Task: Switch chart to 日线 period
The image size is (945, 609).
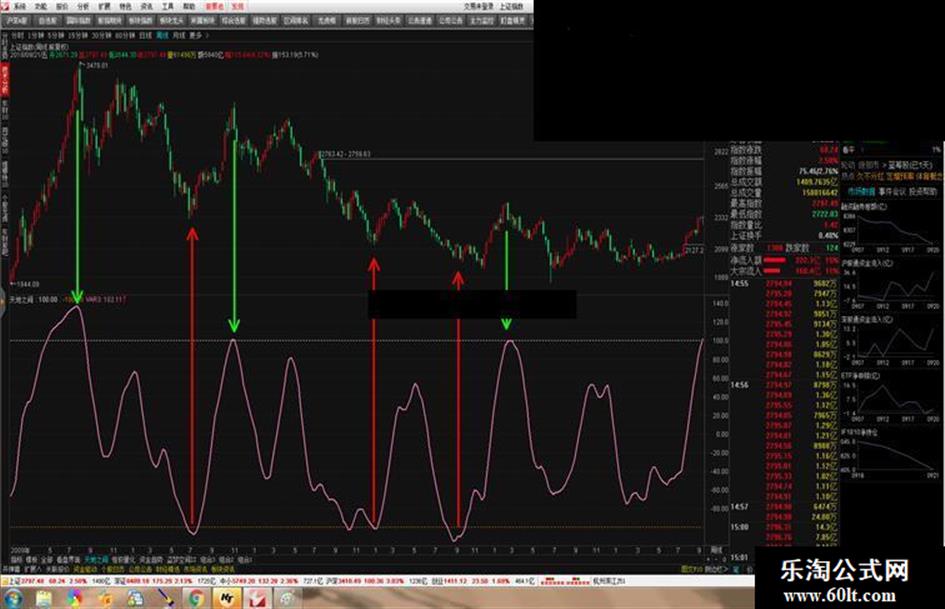Action: point(145,35)
